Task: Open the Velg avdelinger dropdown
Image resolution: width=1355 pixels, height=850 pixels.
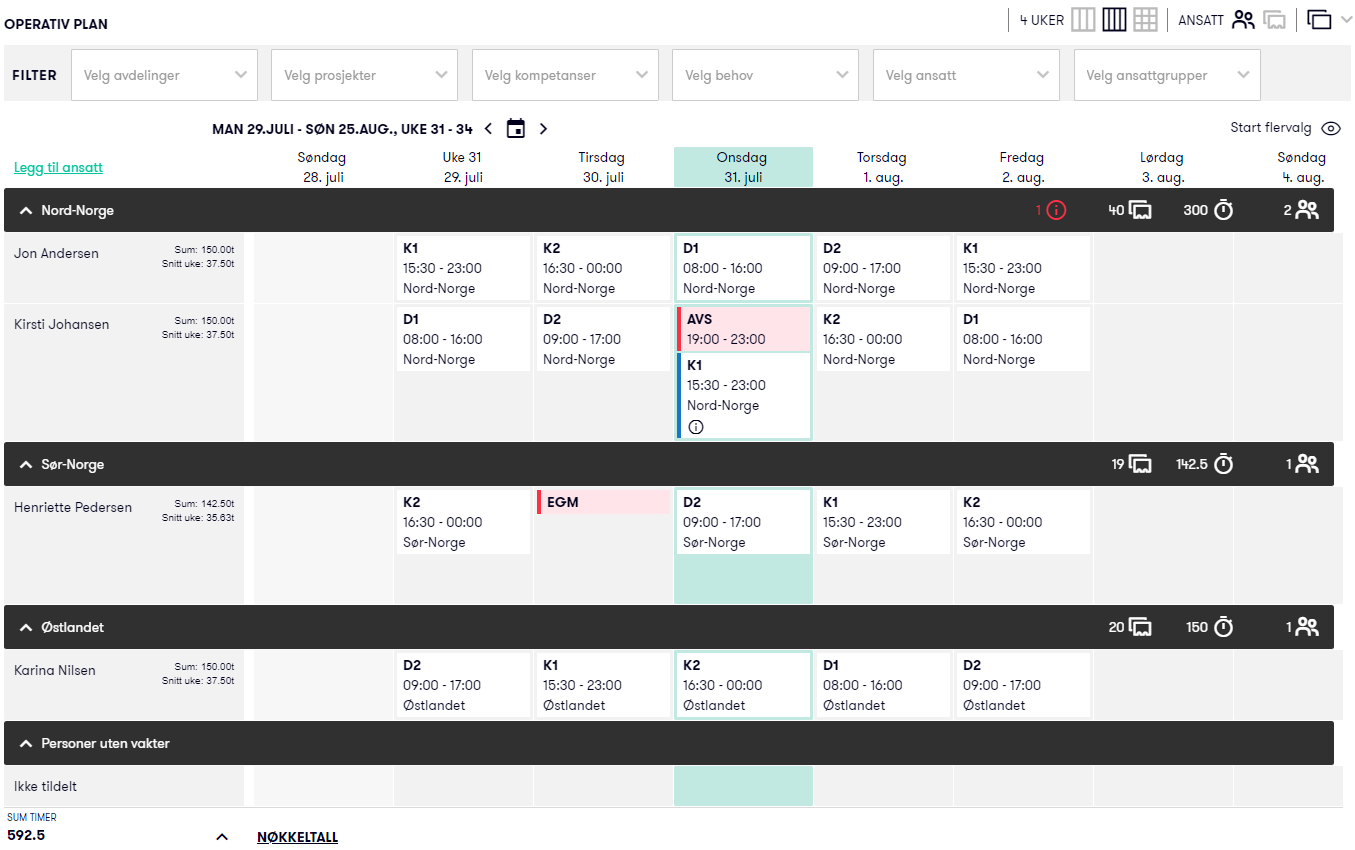Action: (165, 75)
